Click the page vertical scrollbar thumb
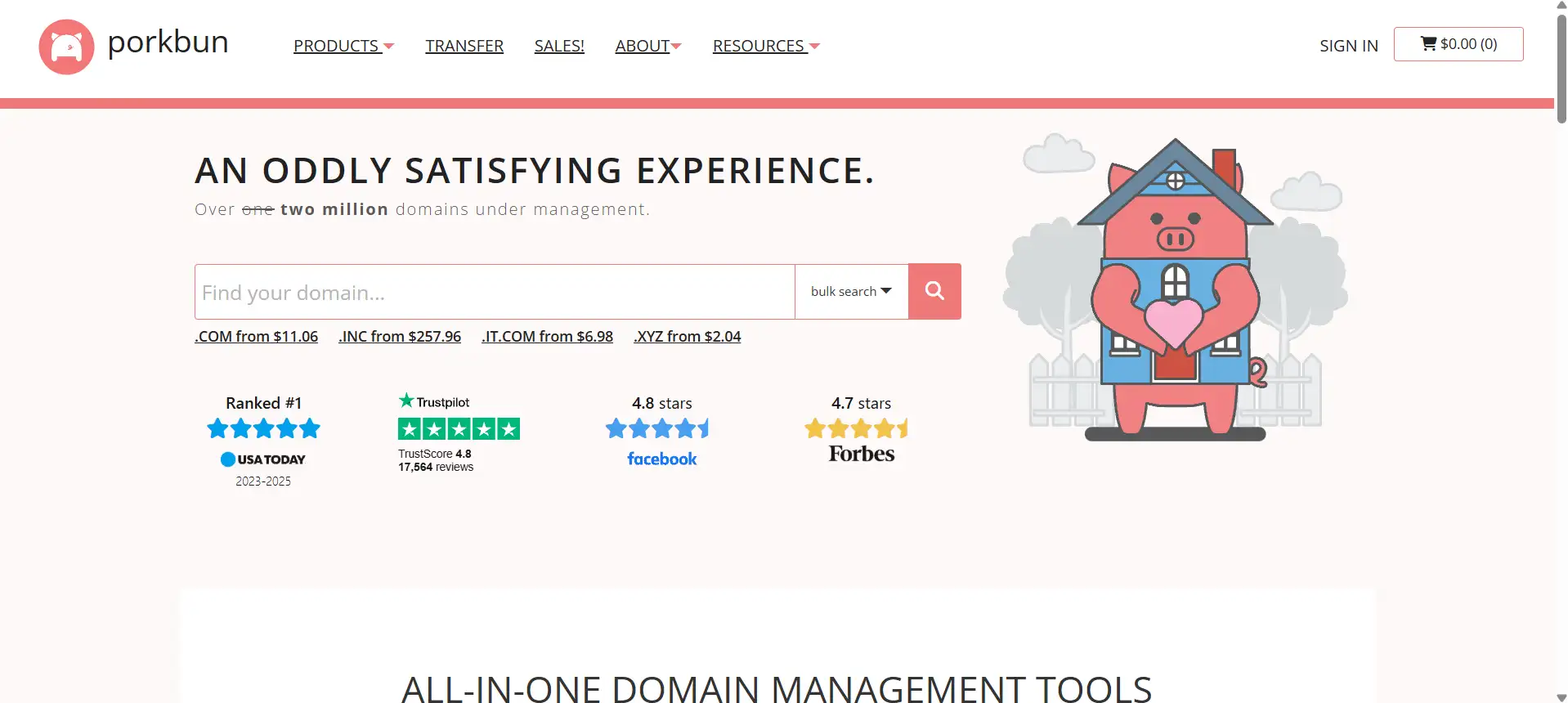Viewport: 1568px width, 703px height. pos(1561,69)
